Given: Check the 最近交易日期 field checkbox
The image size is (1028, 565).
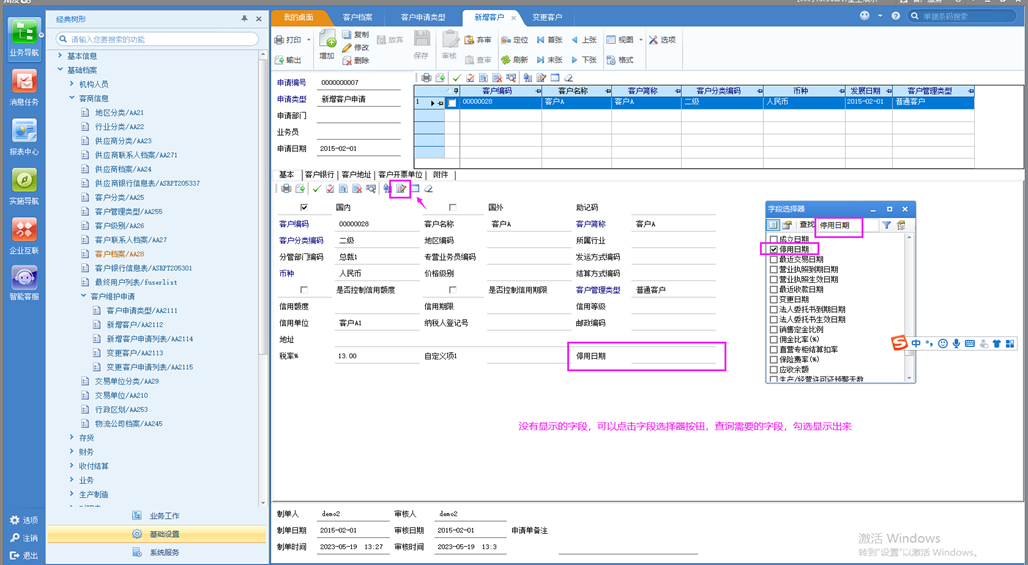Looking at the screenshot, I should pyautogui.click(x=774, y=260).
